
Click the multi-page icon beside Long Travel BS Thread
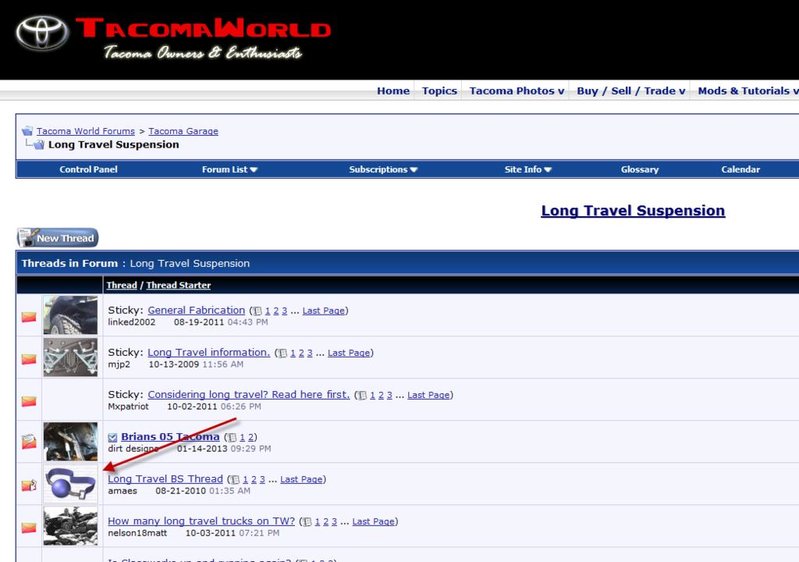[x=235, y=480]
